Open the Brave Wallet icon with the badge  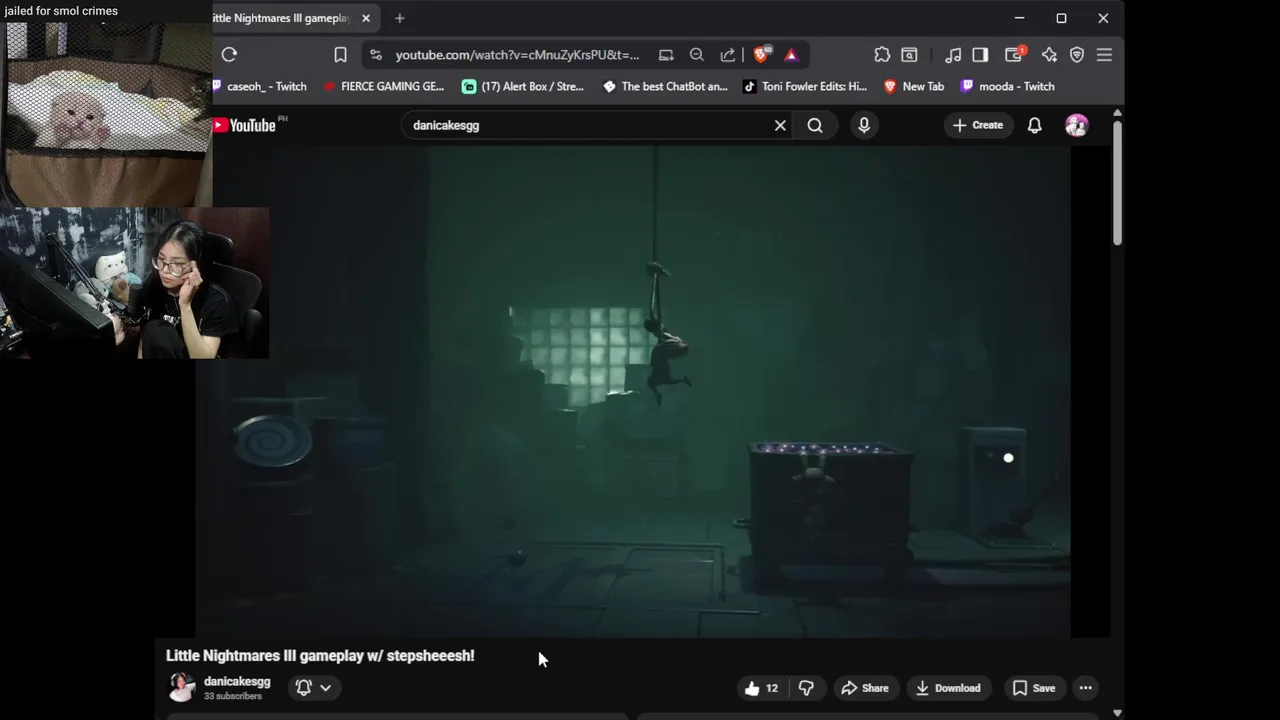[x=1014, y=55]
